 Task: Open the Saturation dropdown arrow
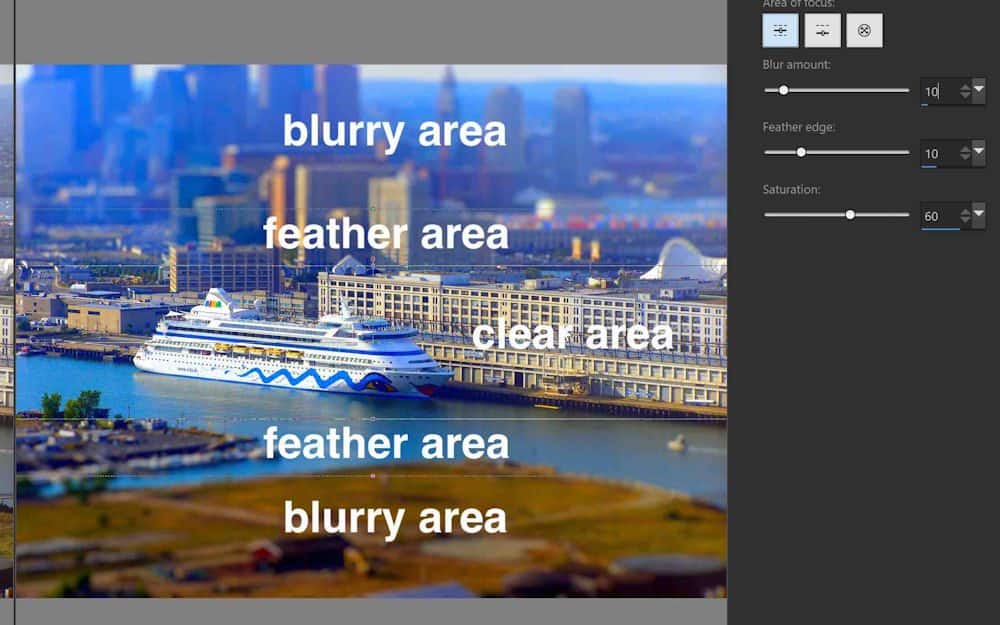(979, 215)
